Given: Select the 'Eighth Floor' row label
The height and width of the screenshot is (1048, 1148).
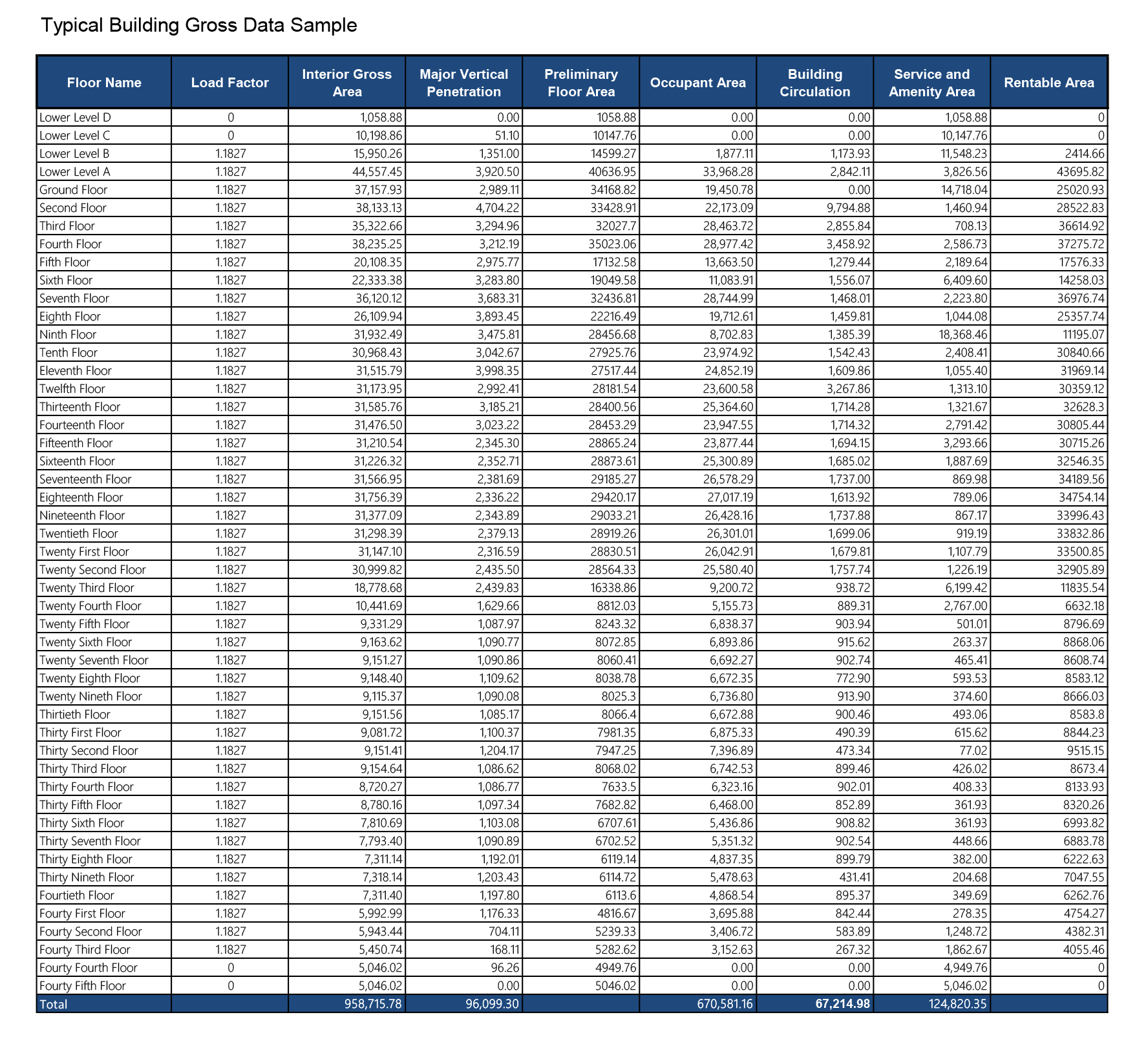Looking at the screenshot, I should pos(70,317).
